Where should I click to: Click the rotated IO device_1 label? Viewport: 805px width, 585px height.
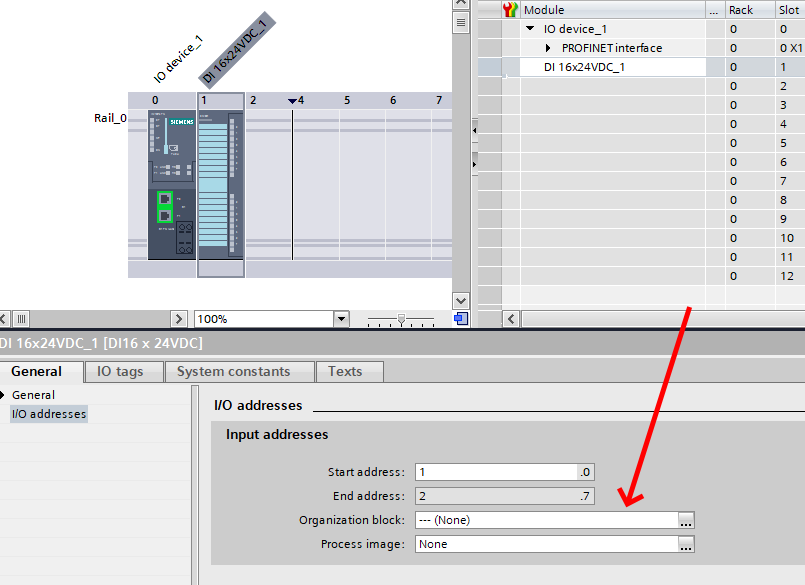[178, 60]
